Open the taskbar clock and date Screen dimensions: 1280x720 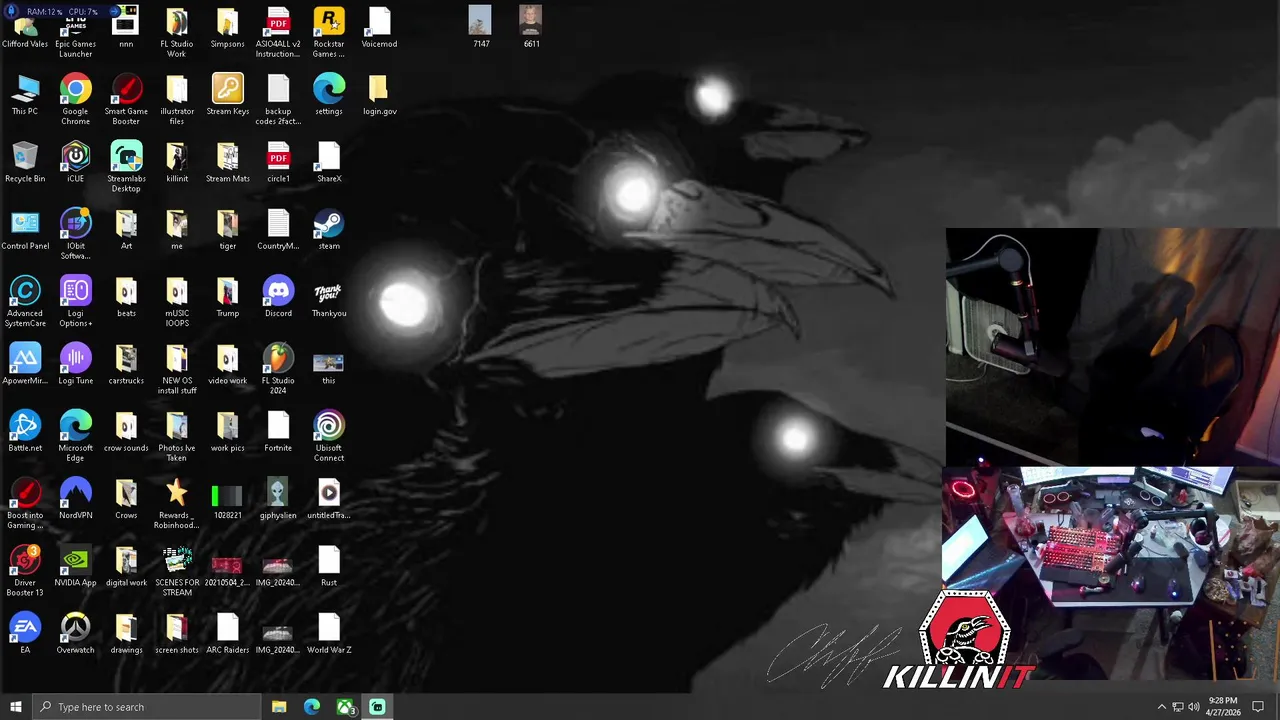(x=1223, y=707)
